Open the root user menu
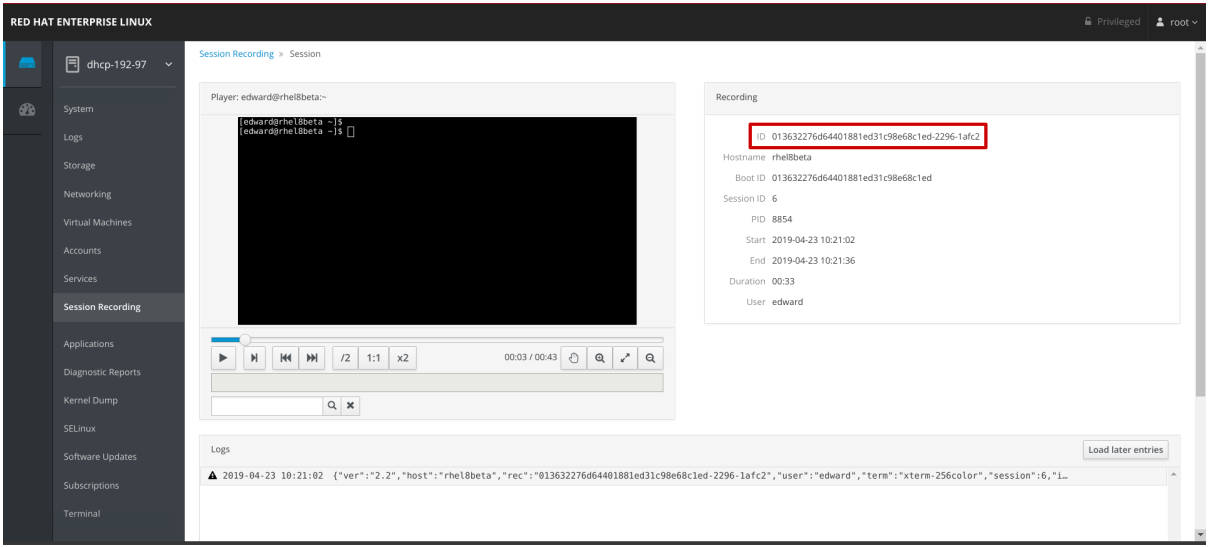Image resolution: width=1209 pixels, height=547 pixels. pos(1176,22)
